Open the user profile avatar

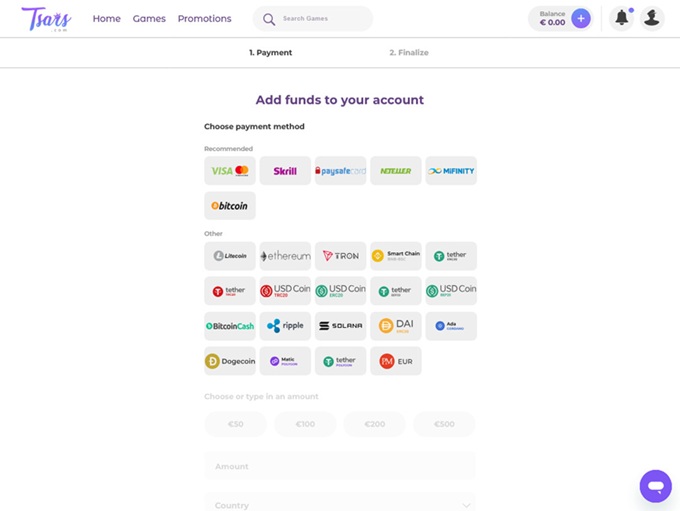coord(652,18)
